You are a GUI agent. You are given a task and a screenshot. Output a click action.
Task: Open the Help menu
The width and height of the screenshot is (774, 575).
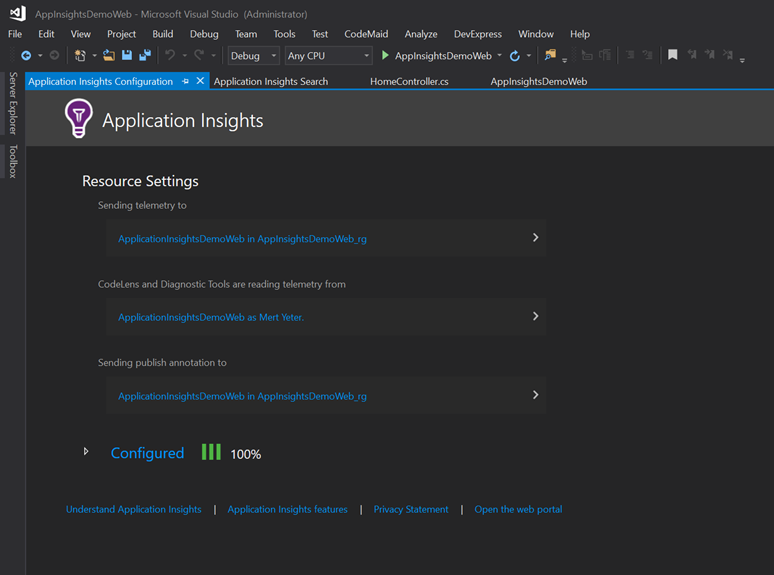[580, 34]
